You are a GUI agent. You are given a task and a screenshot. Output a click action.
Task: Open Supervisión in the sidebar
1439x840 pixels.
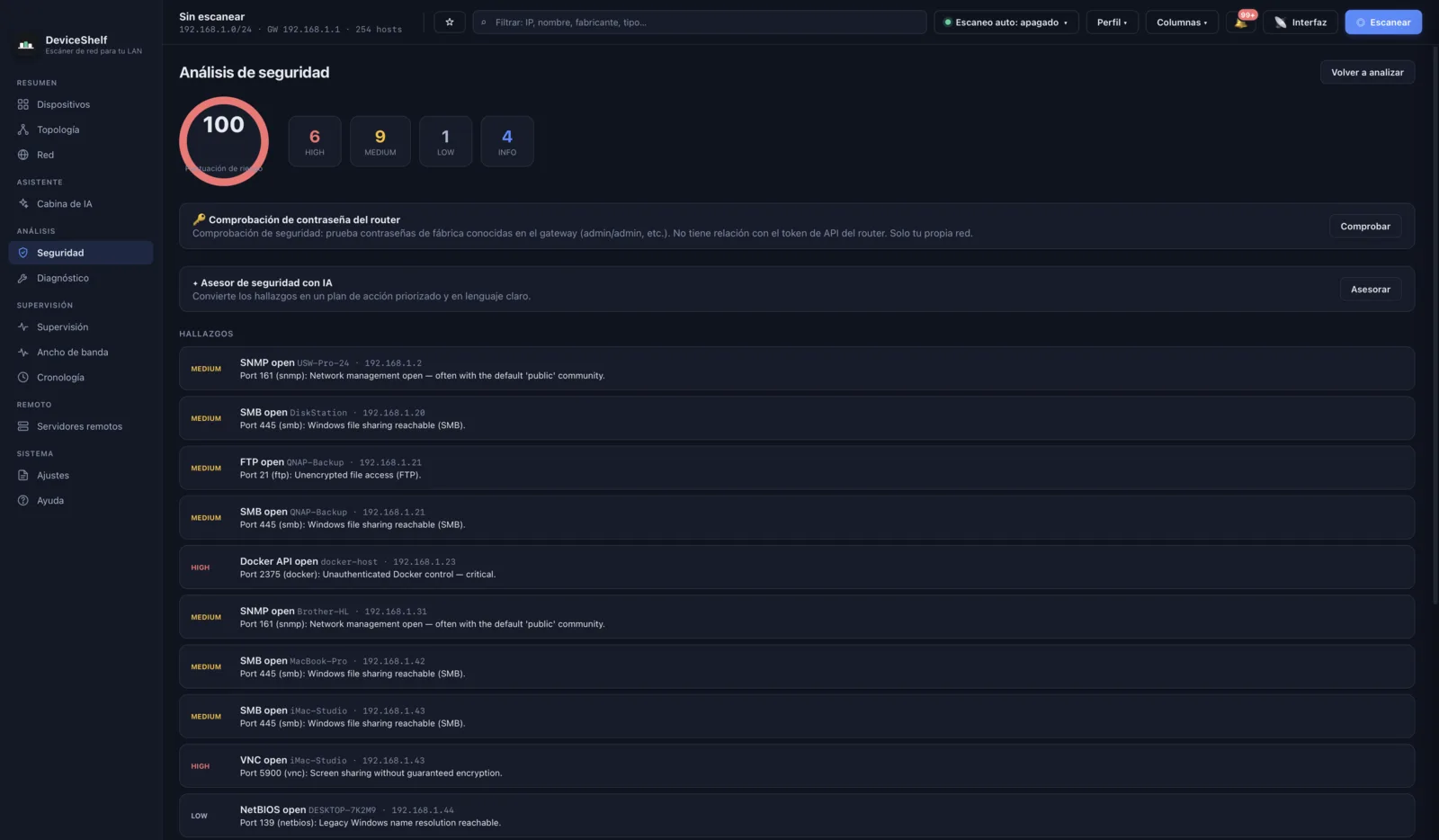tap(81, 327)
